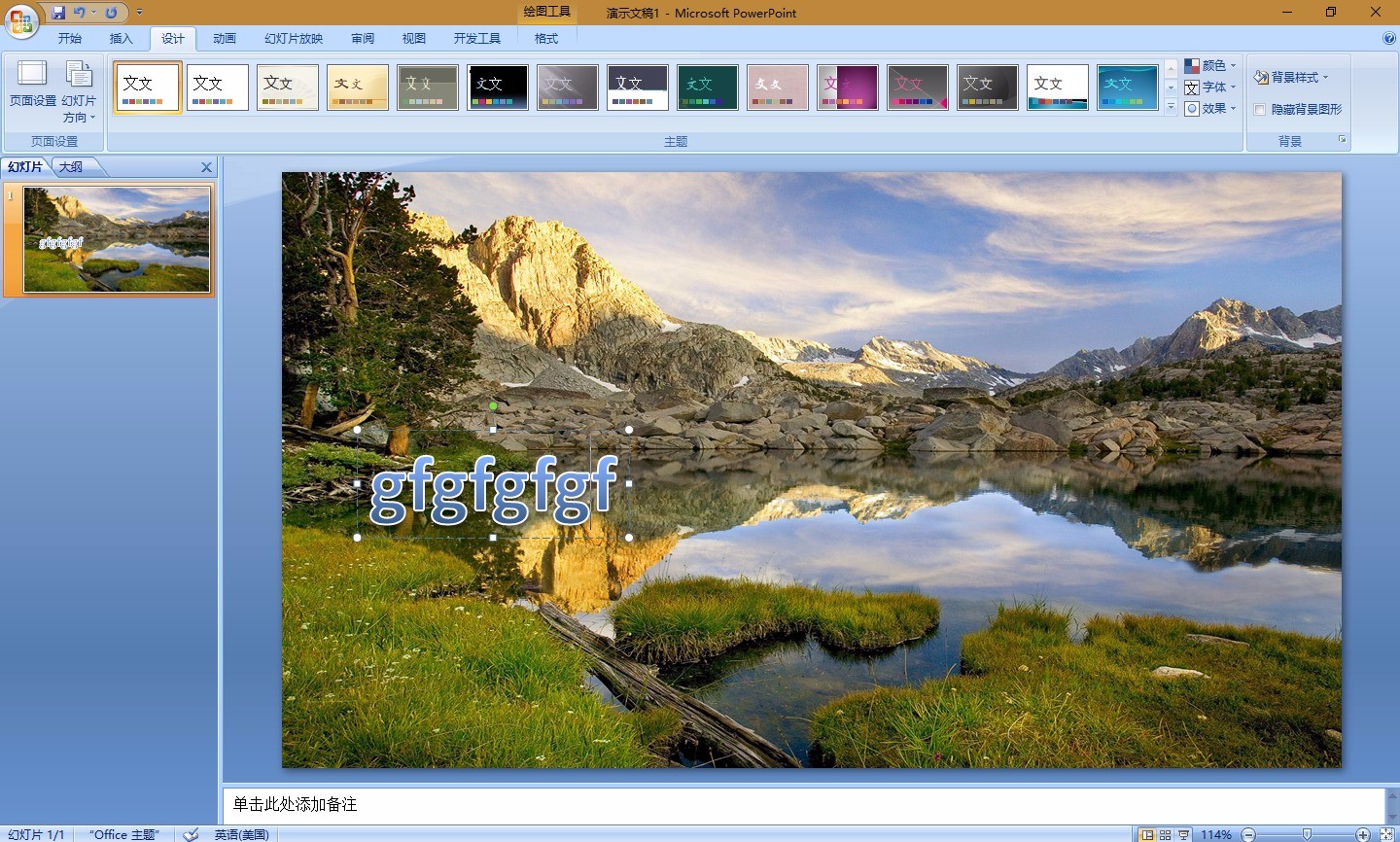Open PowerPoint help
Screen dimensions: 1400x842
point(1388,39)
